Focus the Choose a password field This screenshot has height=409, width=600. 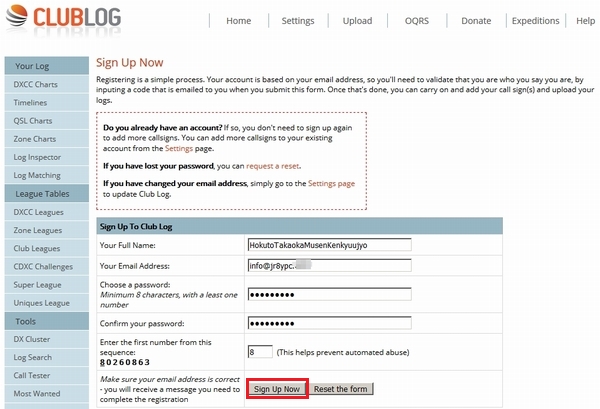329,294
